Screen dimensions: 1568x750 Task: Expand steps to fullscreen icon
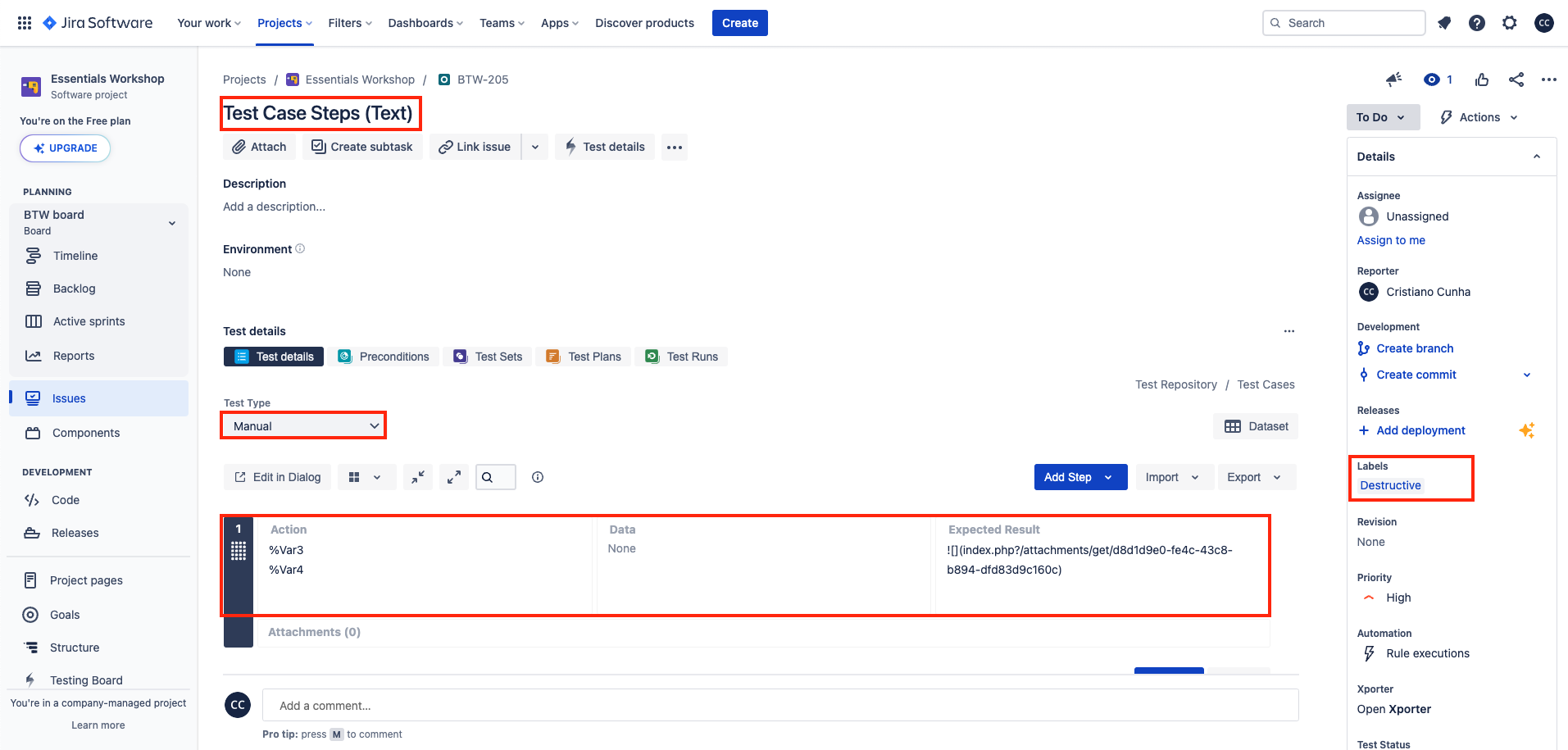coord(454,477)
